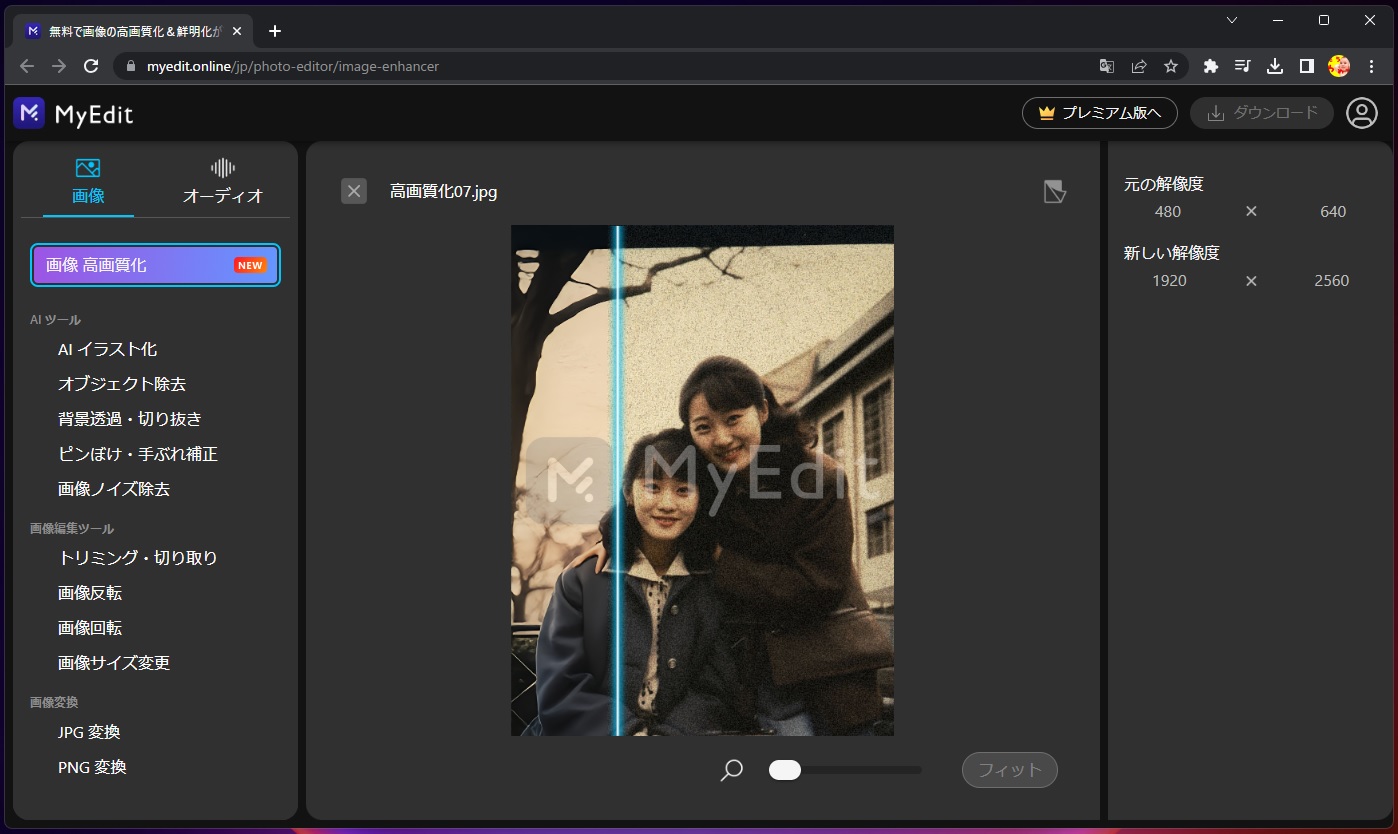This screenshot has height=834, width=1398.
Task: Switch to the 画像 tab
Action: click(87, 180)
